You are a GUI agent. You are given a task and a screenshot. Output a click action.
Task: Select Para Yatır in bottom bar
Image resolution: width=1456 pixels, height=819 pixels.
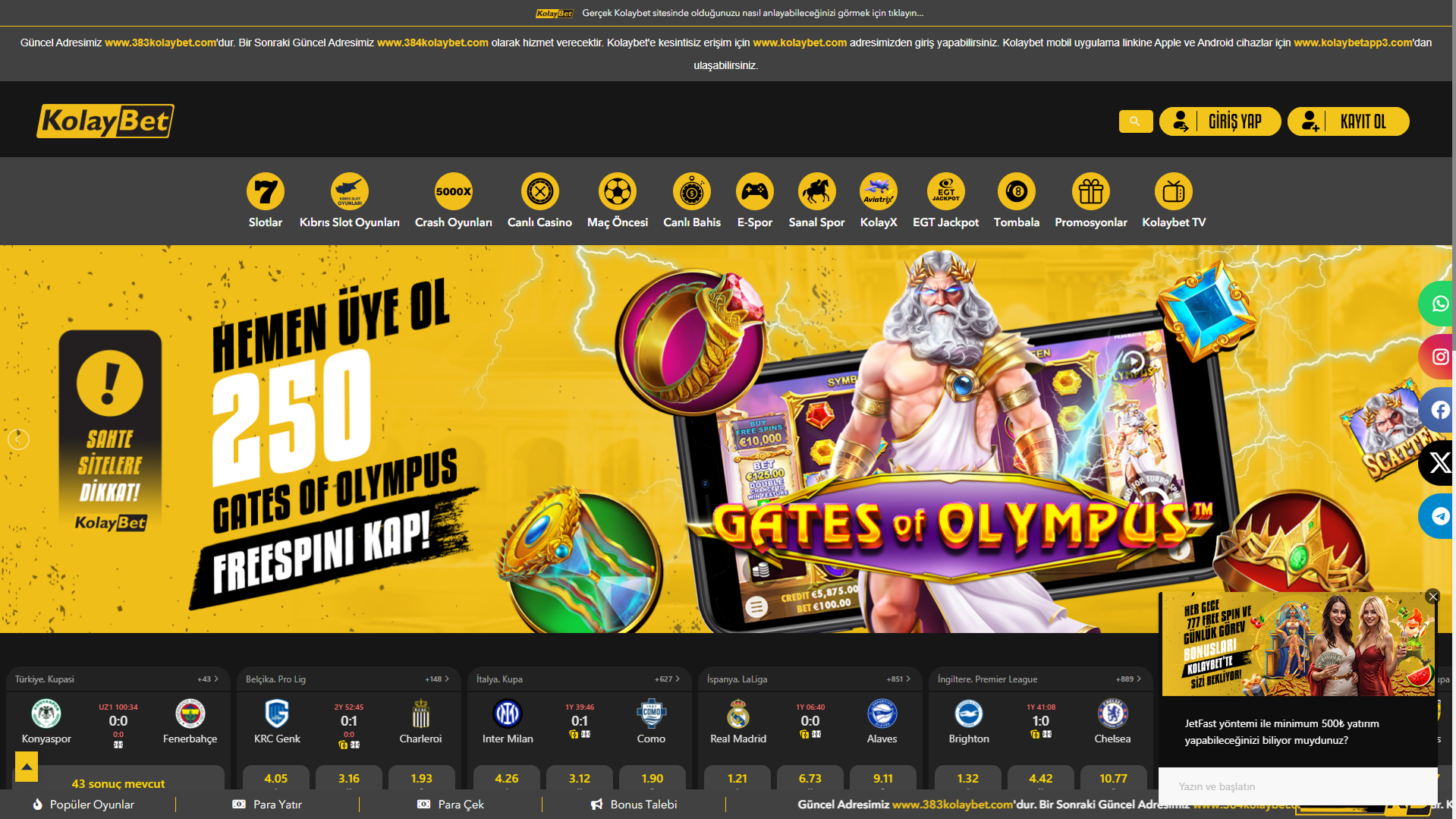267,805
